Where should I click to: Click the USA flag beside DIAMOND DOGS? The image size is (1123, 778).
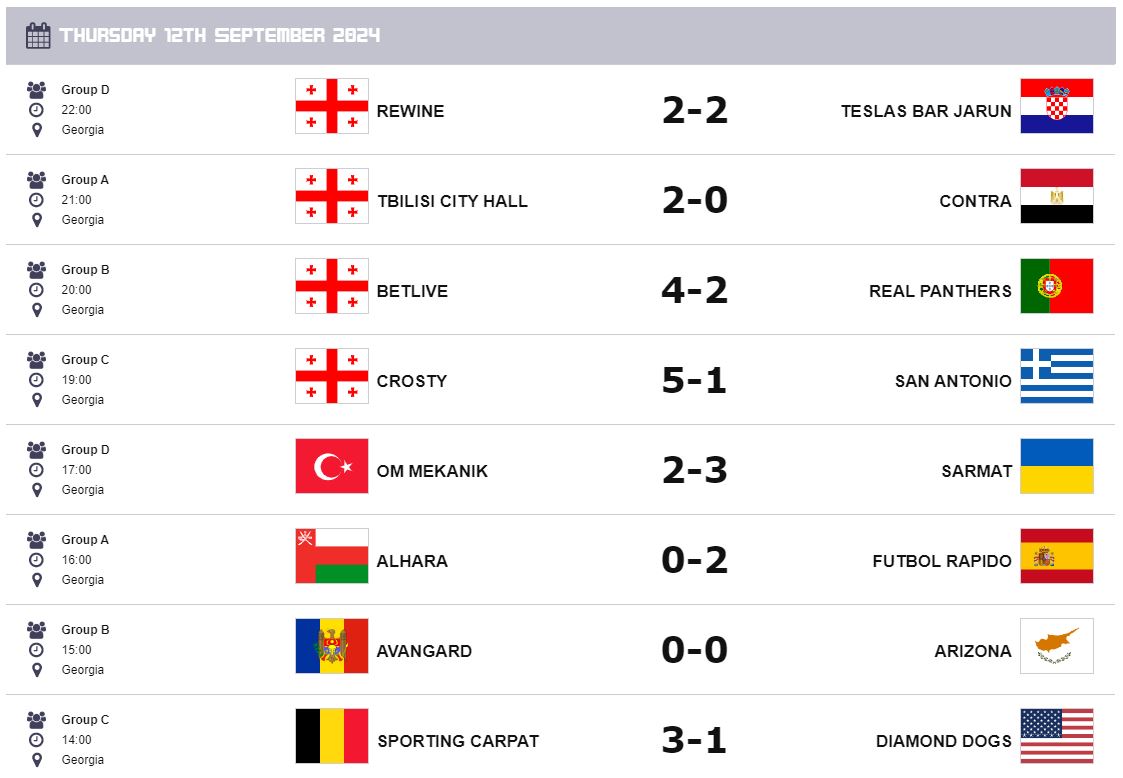pos(1056,736)
